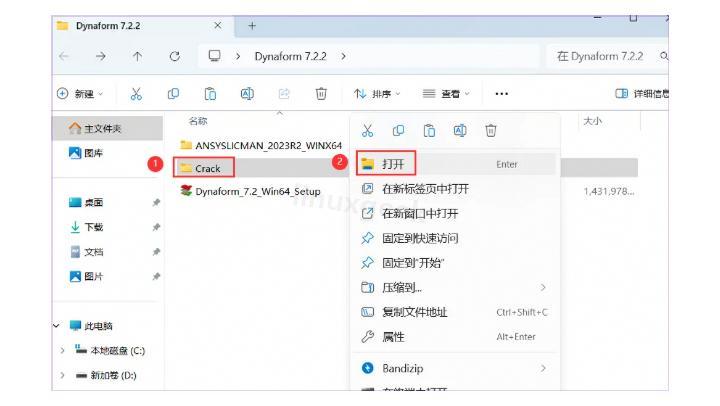Click file size value 1,431,978

pyautogui.click(x=609, y=191)
